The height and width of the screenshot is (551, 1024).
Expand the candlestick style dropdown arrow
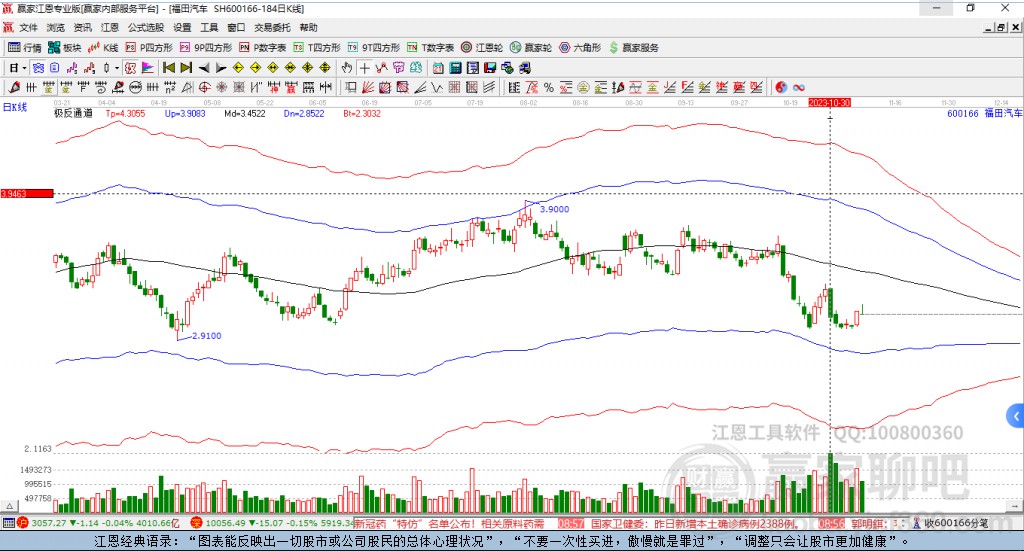tap(117, 68)
